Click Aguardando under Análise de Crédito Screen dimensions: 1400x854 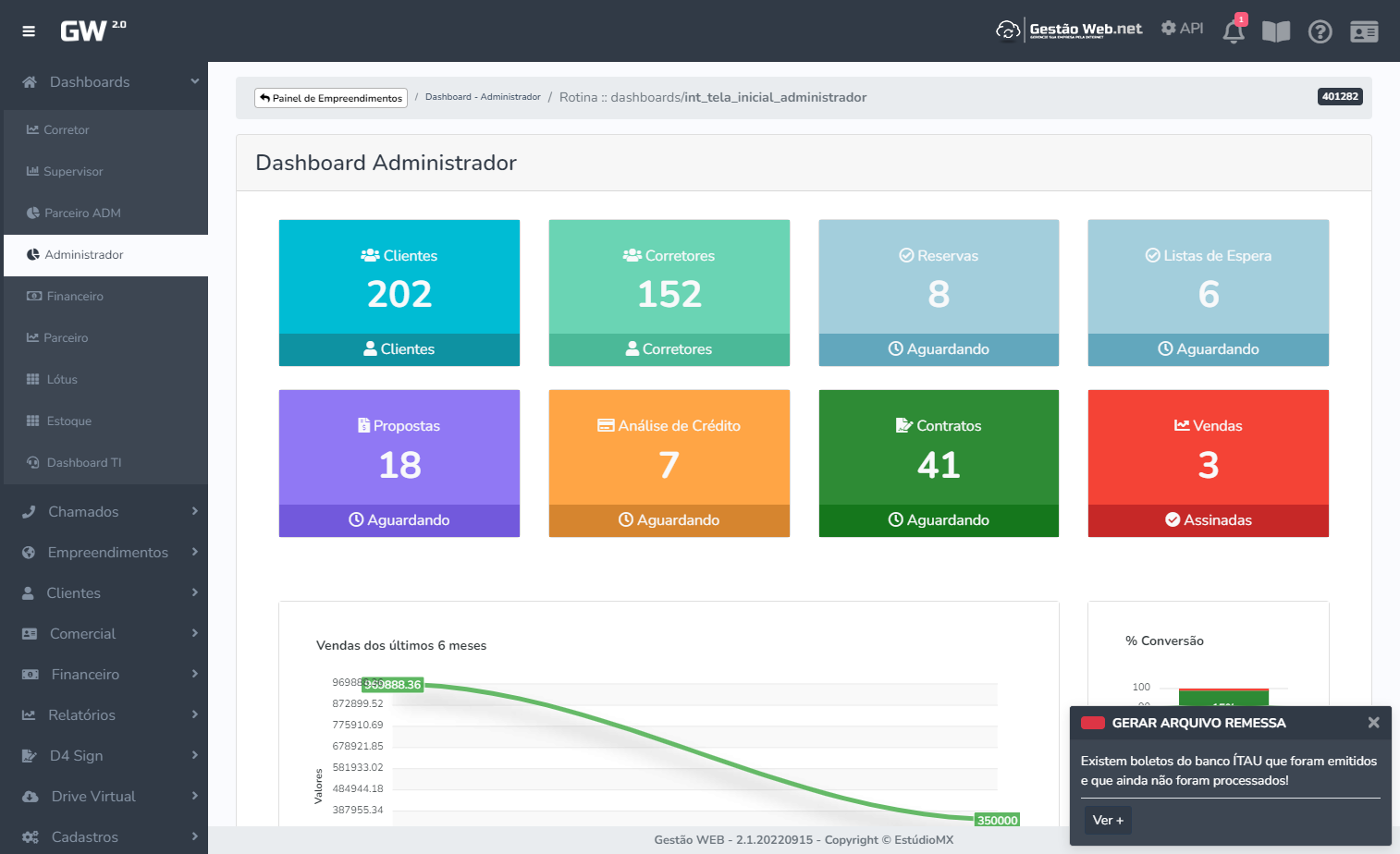coord(669,520)
